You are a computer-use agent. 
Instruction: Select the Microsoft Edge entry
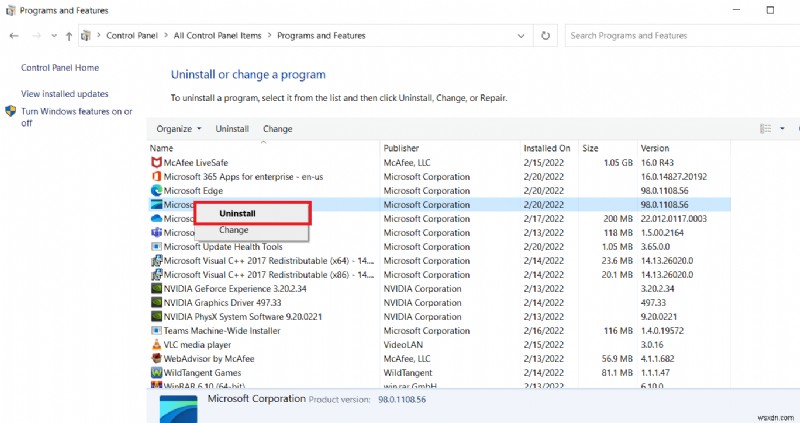pyautogui.click(x=439, y=190)
